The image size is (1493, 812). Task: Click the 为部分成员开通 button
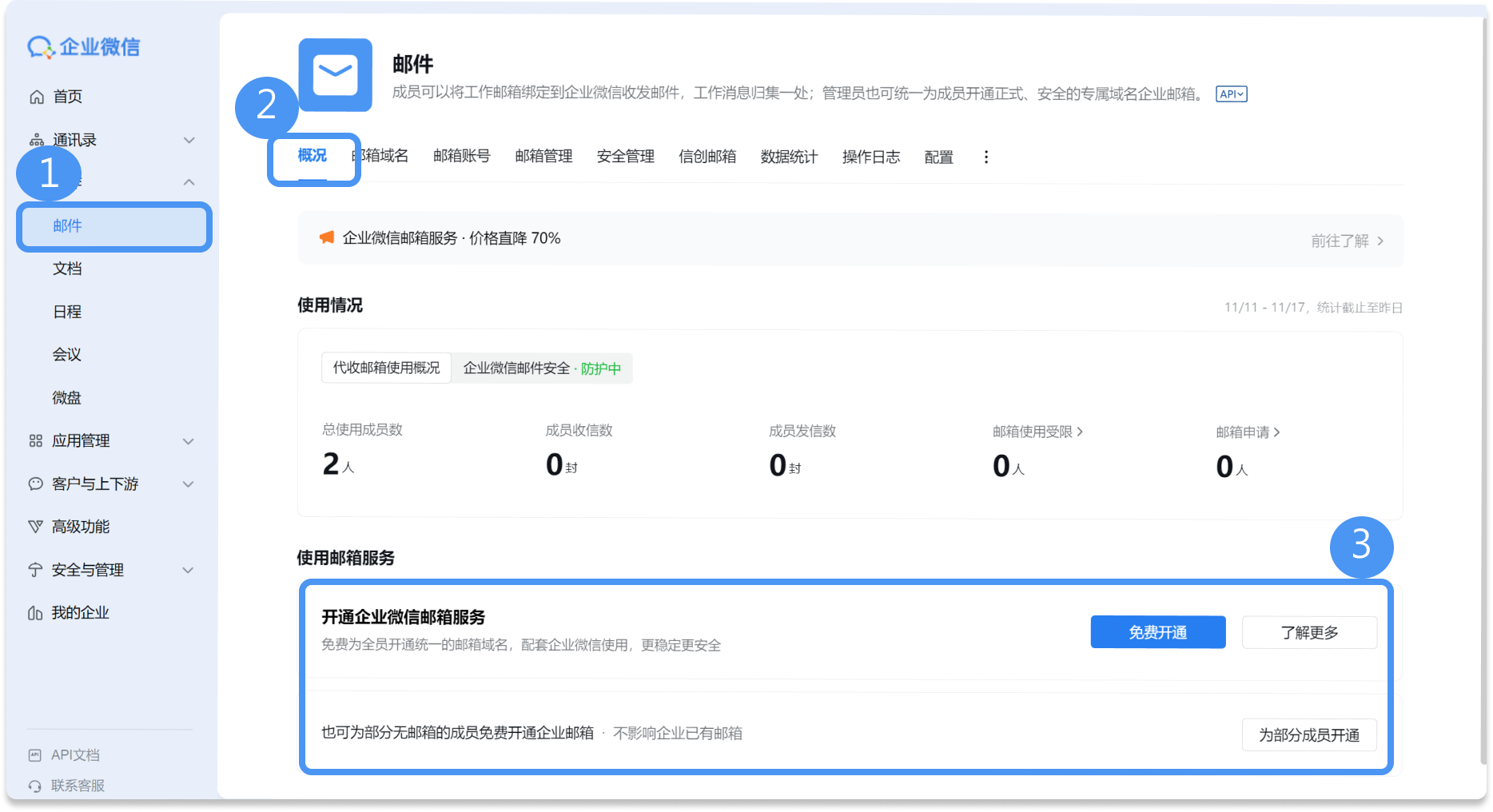pos(1309,735)
